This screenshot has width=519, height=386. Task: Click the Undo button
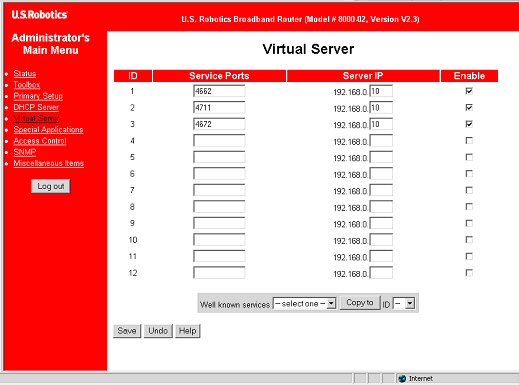tap(158, 331)
